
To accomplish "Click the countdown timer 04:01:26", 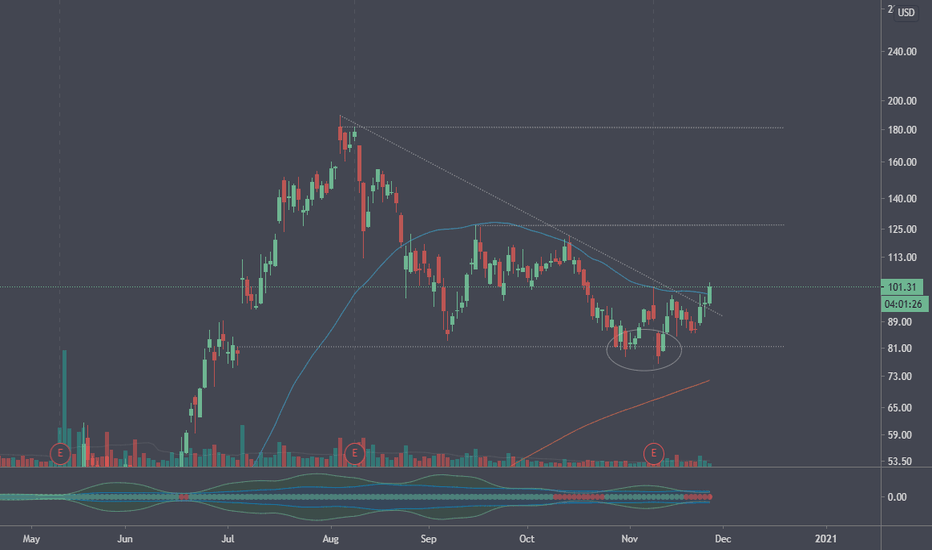I will point(903,304).
